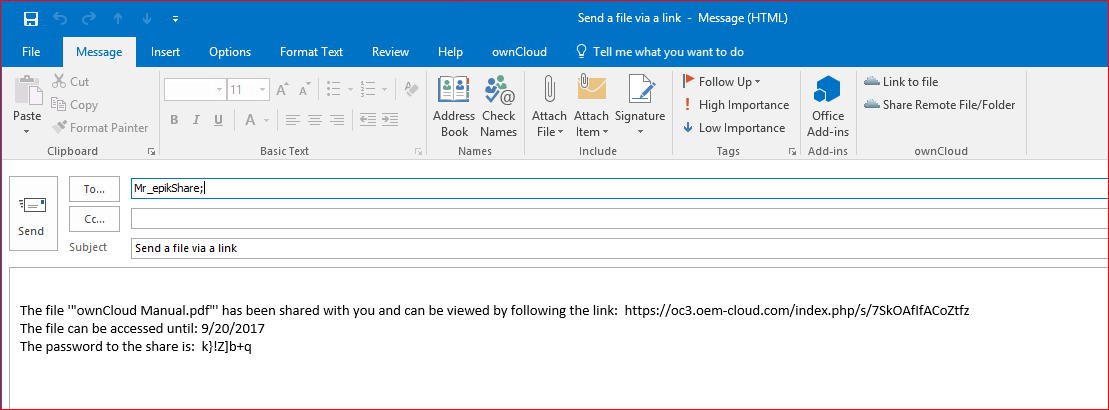
Task: Switch to the Message tab
Action: point(99,52)
